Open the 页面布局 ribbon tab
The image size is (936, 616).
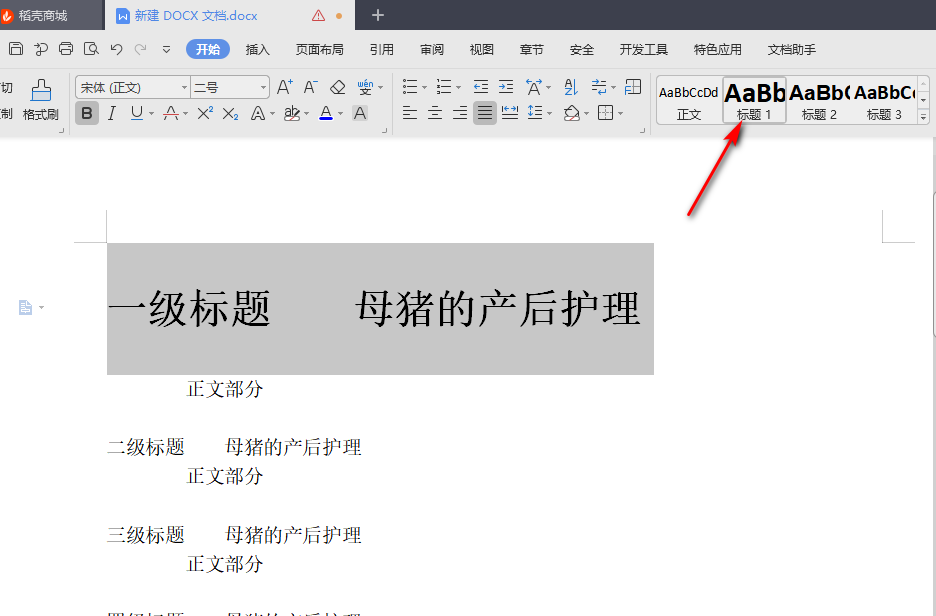319,50
